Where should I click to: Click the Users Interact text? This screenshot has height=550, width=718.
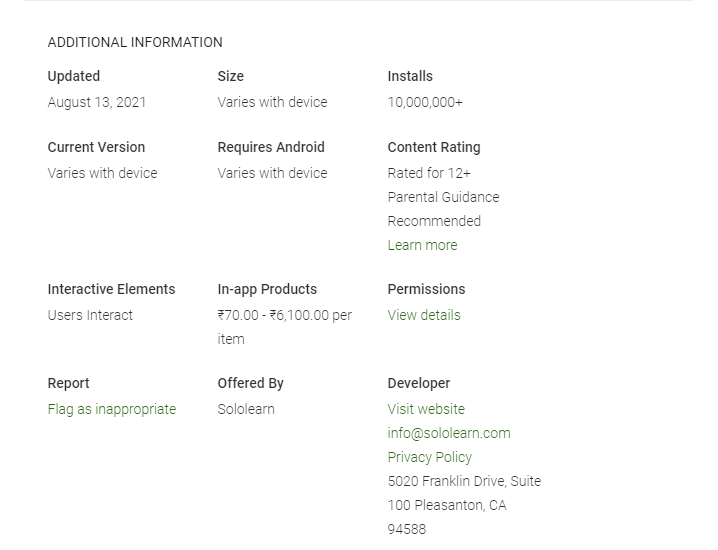pos(90,315)
